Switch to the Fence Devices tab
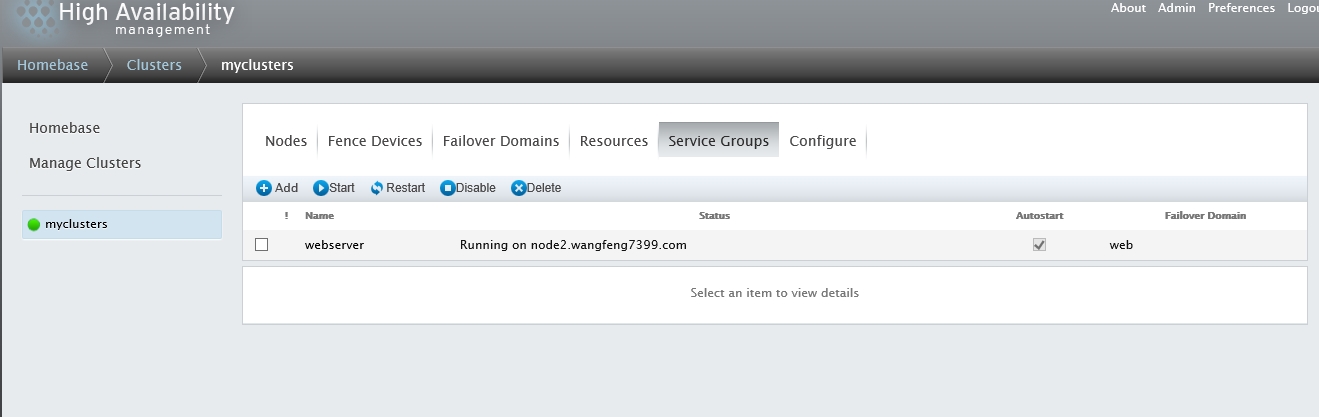Screen dimensions: 1319x417 [x=375, y=141]
